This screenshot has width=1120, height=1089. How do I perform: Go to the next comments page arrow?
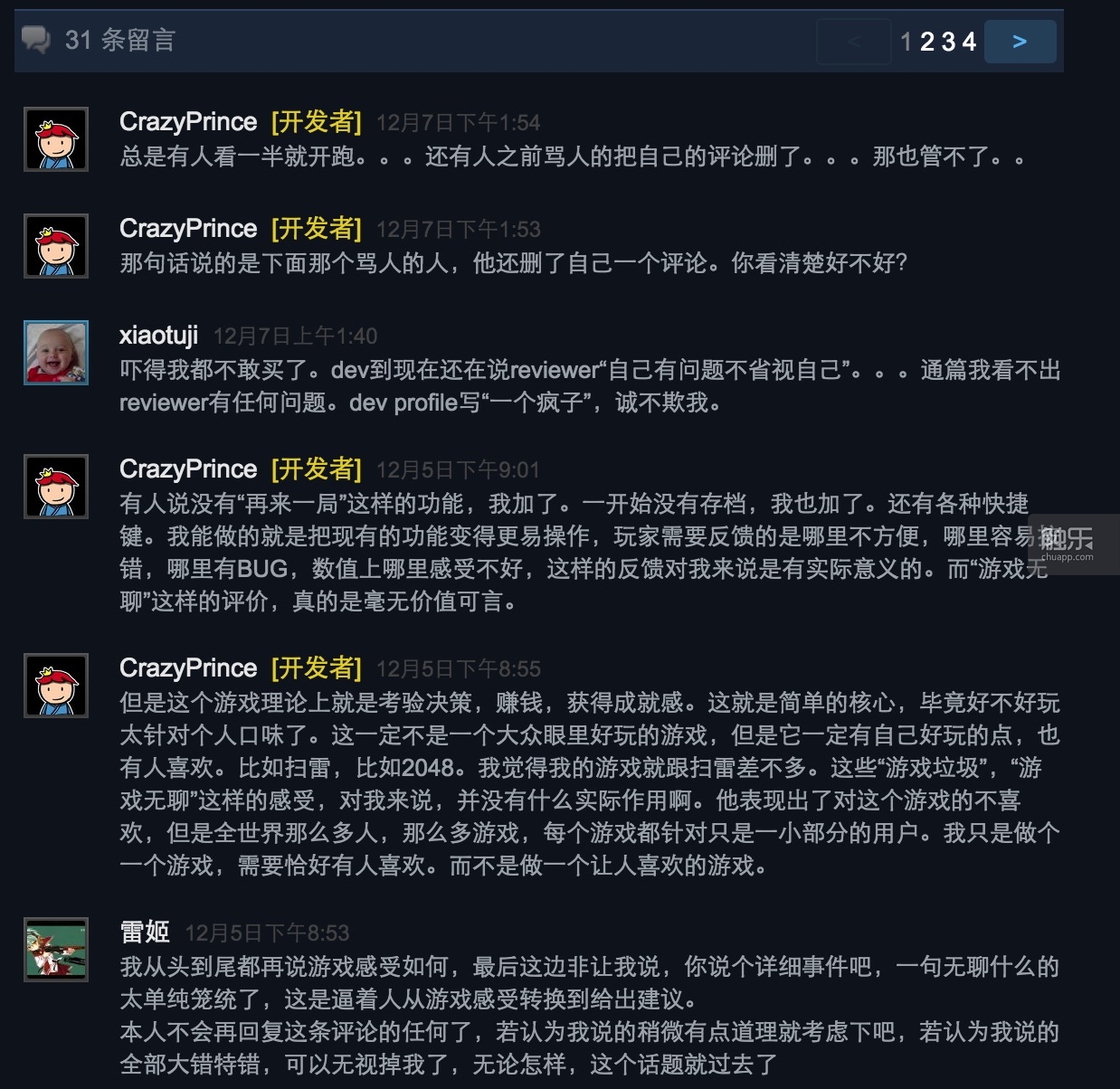click(1020, 42)
